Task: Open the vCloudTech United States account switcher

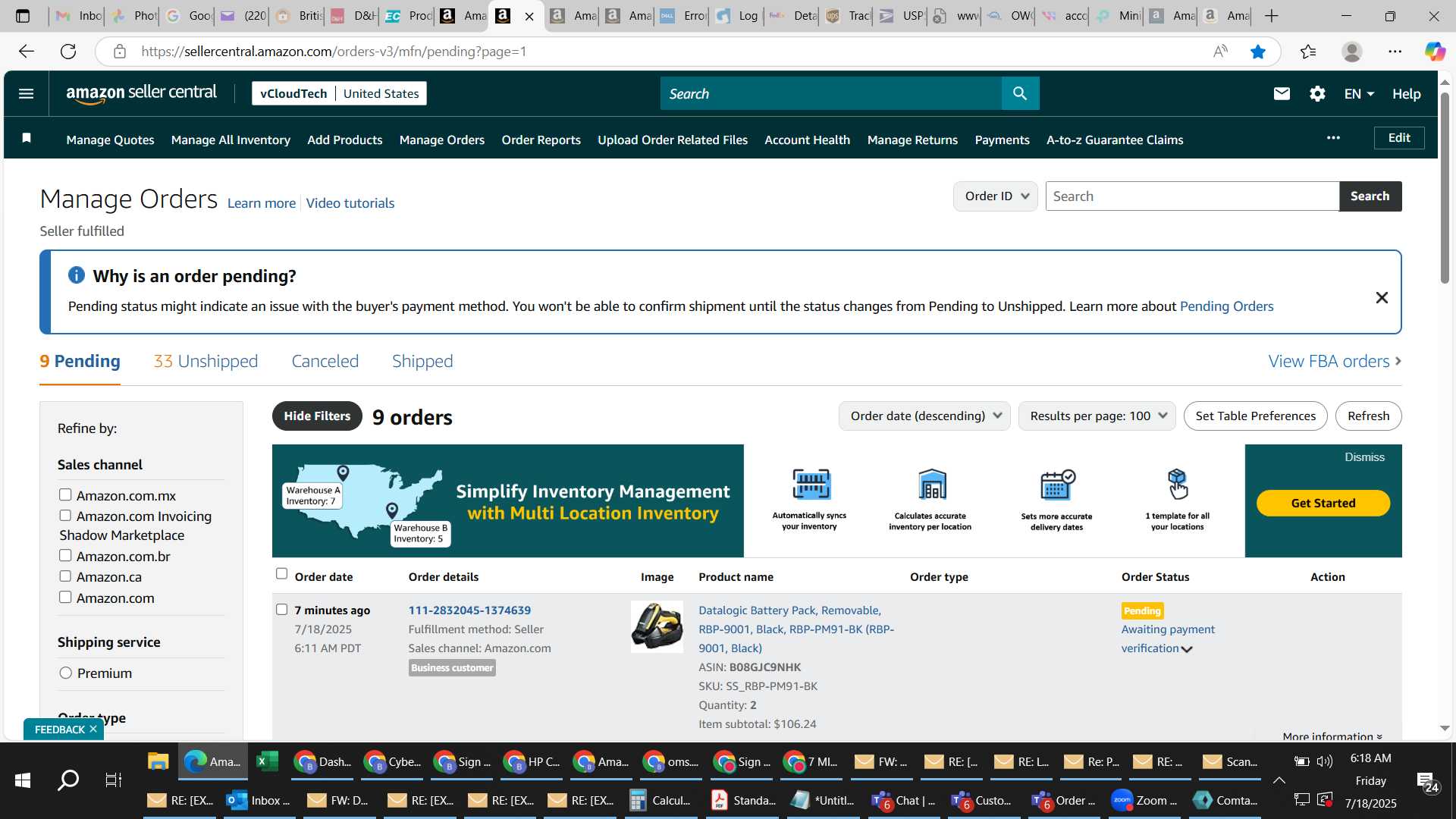Action: click(339, 93)
